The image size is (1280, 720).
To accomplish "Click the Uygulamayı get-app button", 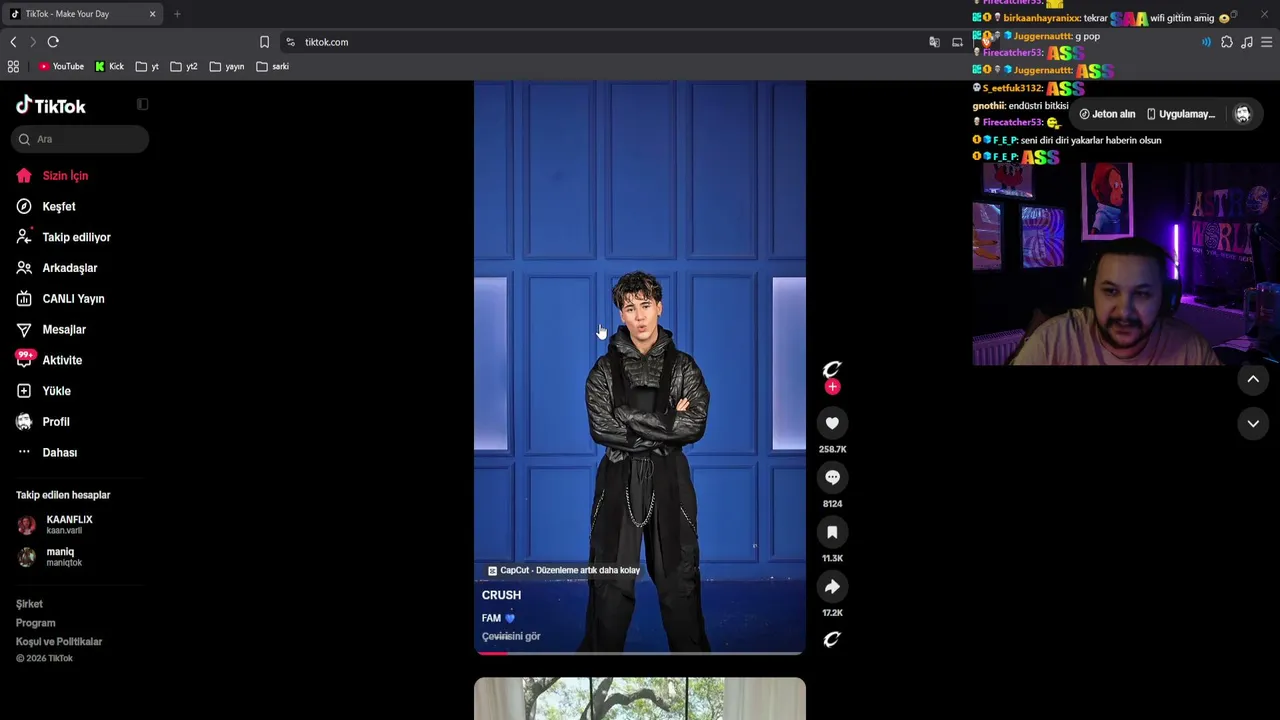I will pyautogui.click(x=1181, y=114).
